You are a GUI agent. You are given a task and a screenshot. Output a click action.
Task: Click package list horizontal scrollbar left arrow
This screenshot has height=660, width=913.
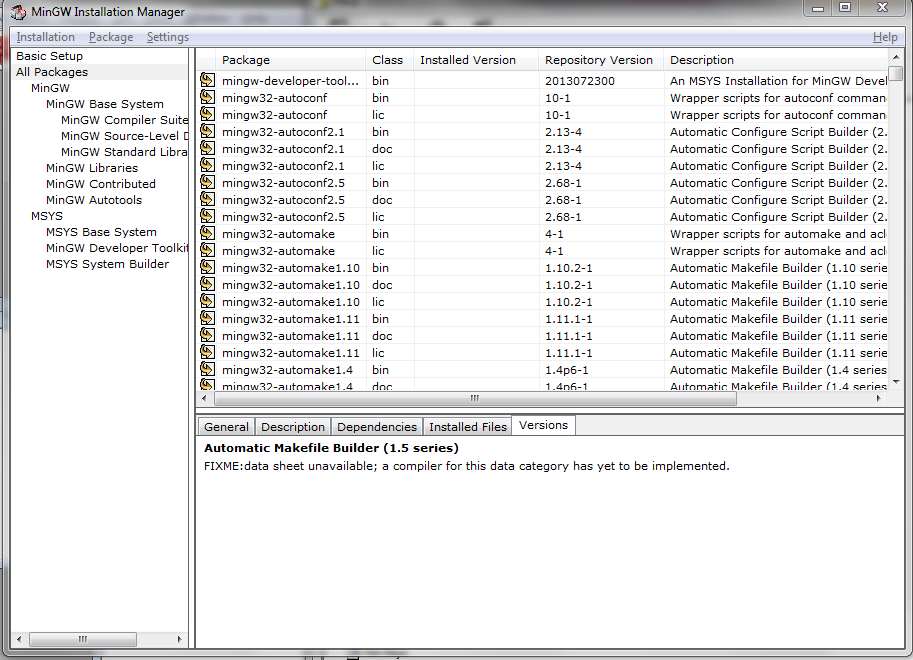point(204,398)
